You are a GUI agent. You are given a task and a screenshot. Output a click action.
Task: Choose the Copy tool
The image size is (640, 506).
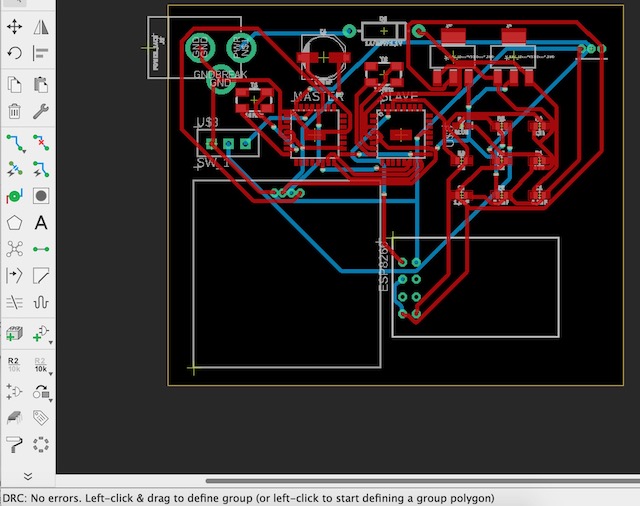14,84
